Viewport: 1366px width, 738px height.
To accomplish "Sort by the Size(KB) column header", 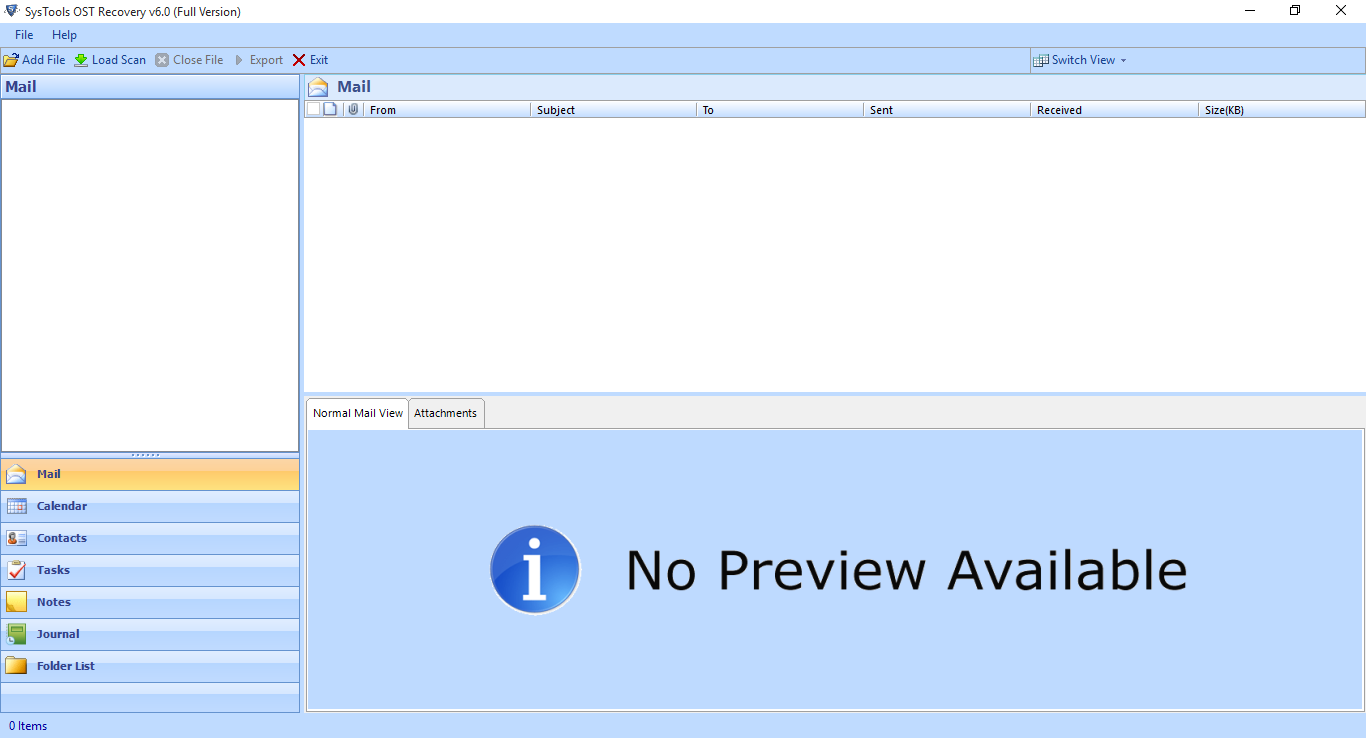I will pyautogui.click(x=1281, y=110).
